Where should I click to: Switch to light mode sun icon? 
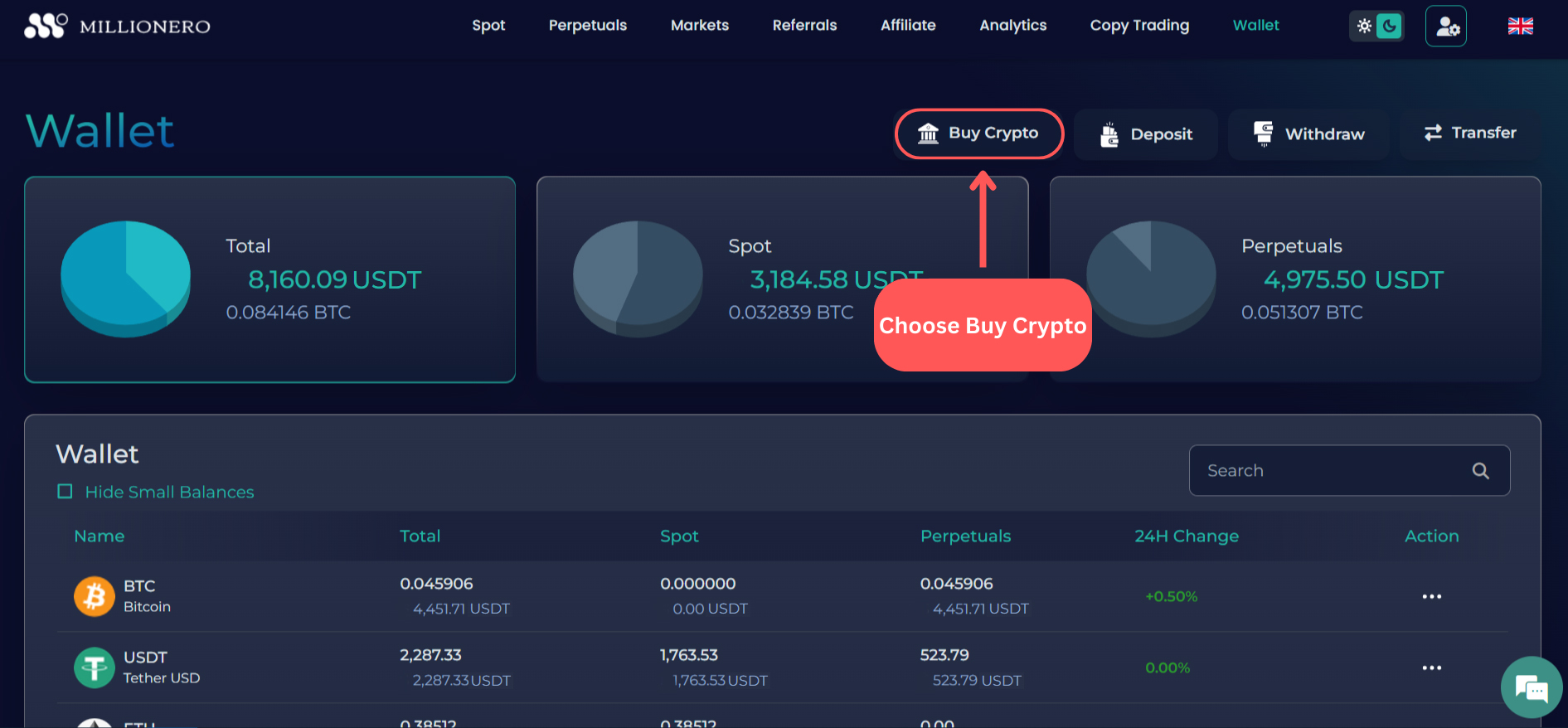click(x=1364, y=26)
